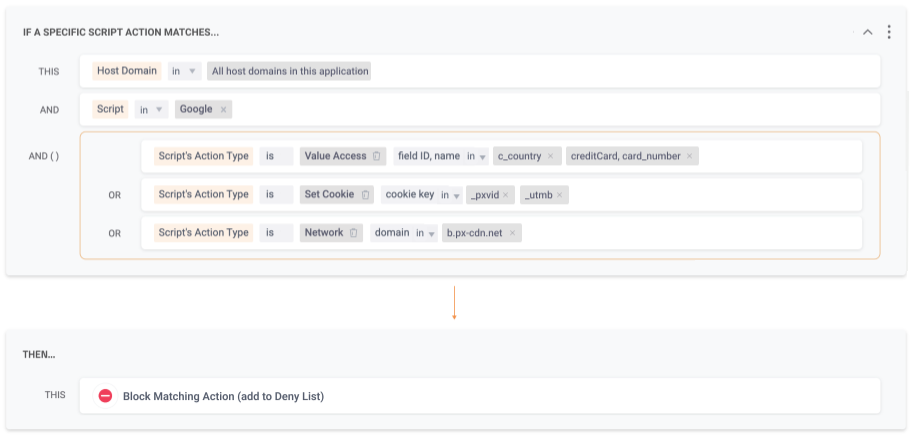The height and width of the screenshot is (435, 912).
Task: Open the three-dot options menu
Action: click(x=889, y=32)
